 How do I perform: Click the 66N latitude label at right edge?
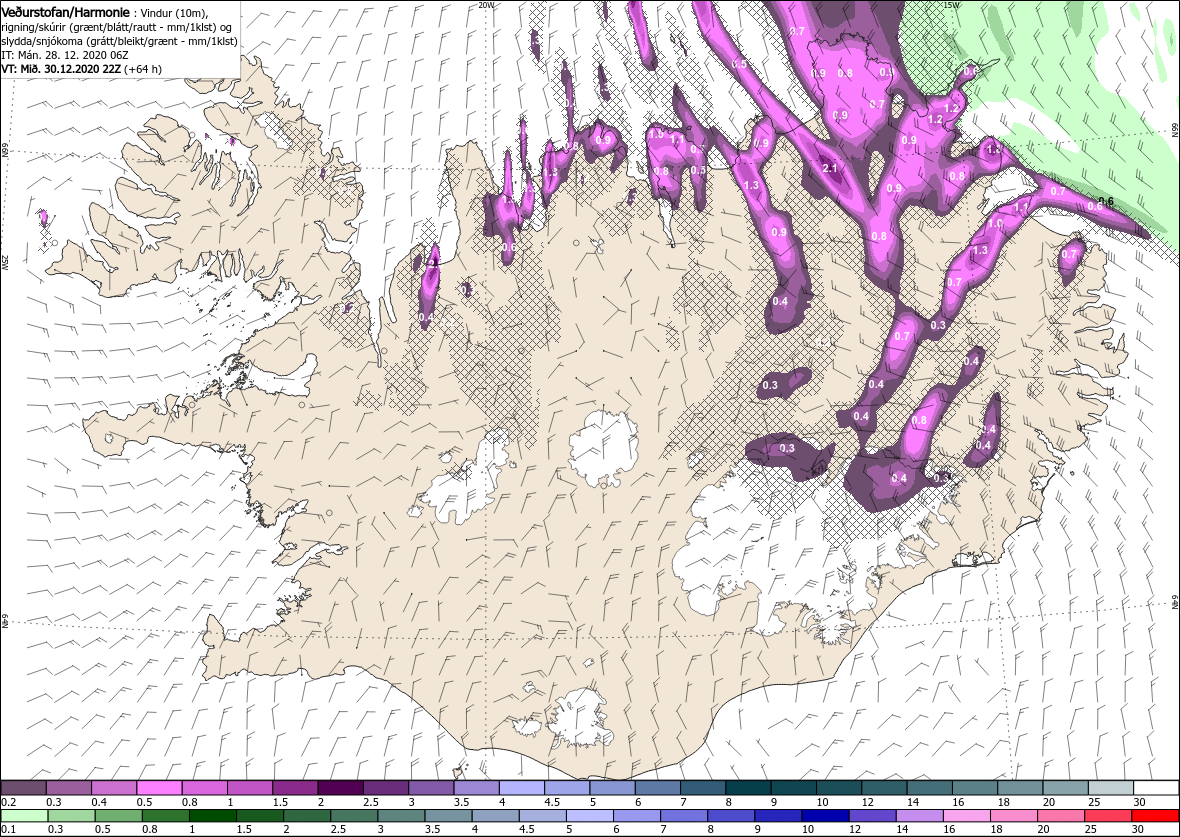tap(1174, 129)
